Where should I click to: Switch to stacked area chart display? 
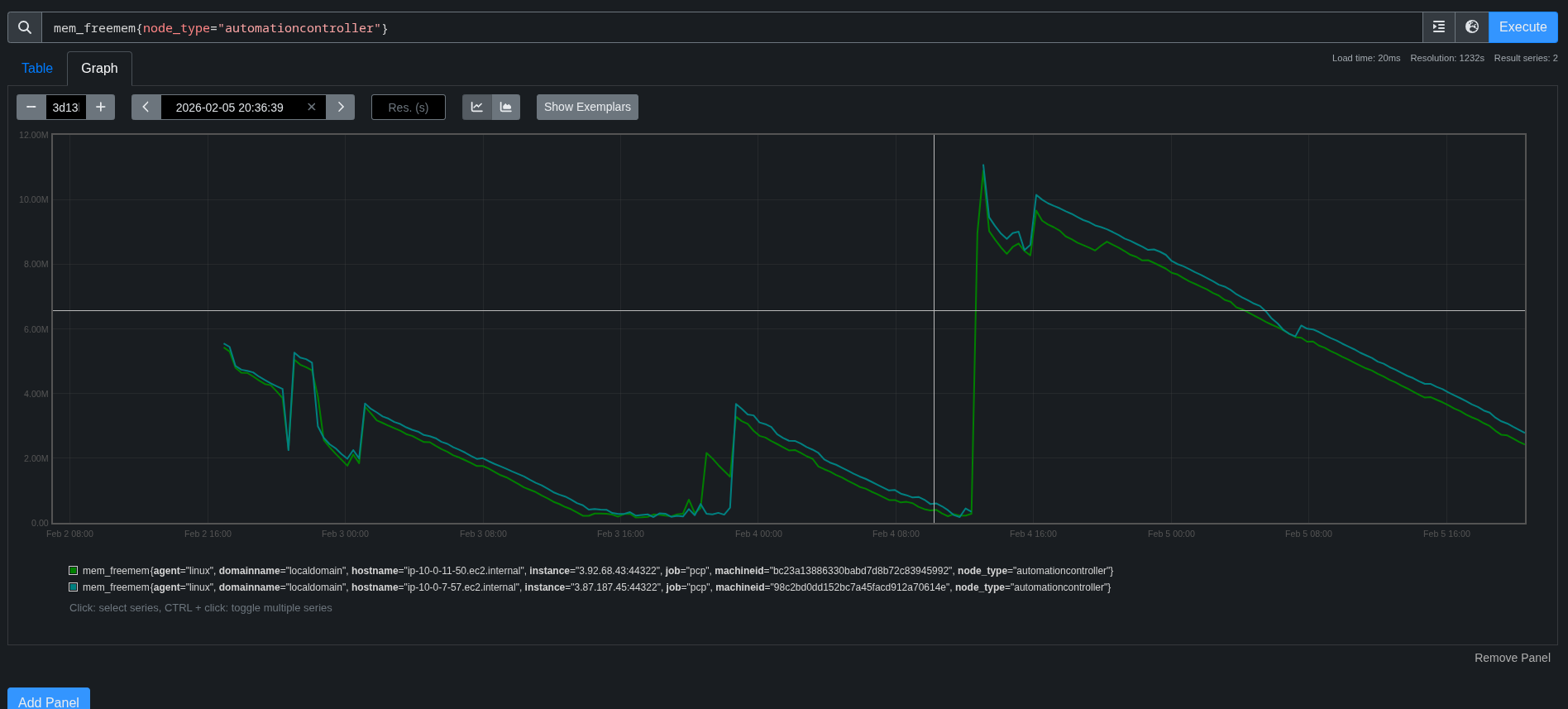pos(506,107)
